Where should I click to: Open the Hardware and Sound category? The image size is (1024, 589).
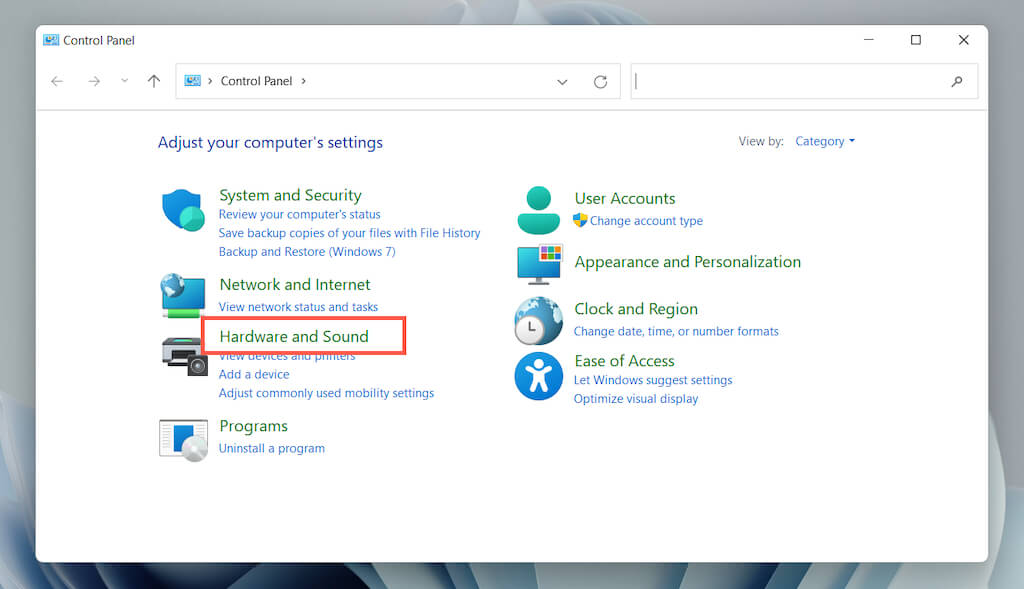pos(294,337)
